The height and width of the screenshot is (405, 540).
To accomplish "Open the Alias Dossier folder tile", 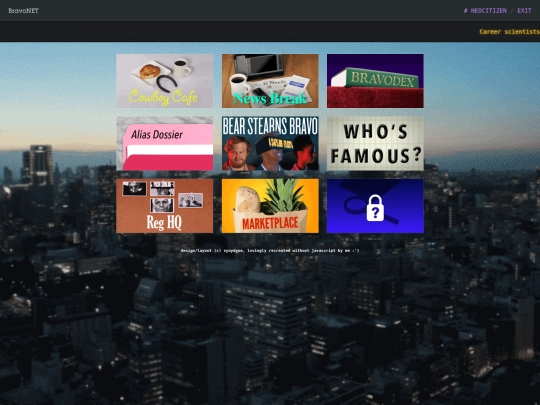I will pyautogui.click(x=165, y=143).
